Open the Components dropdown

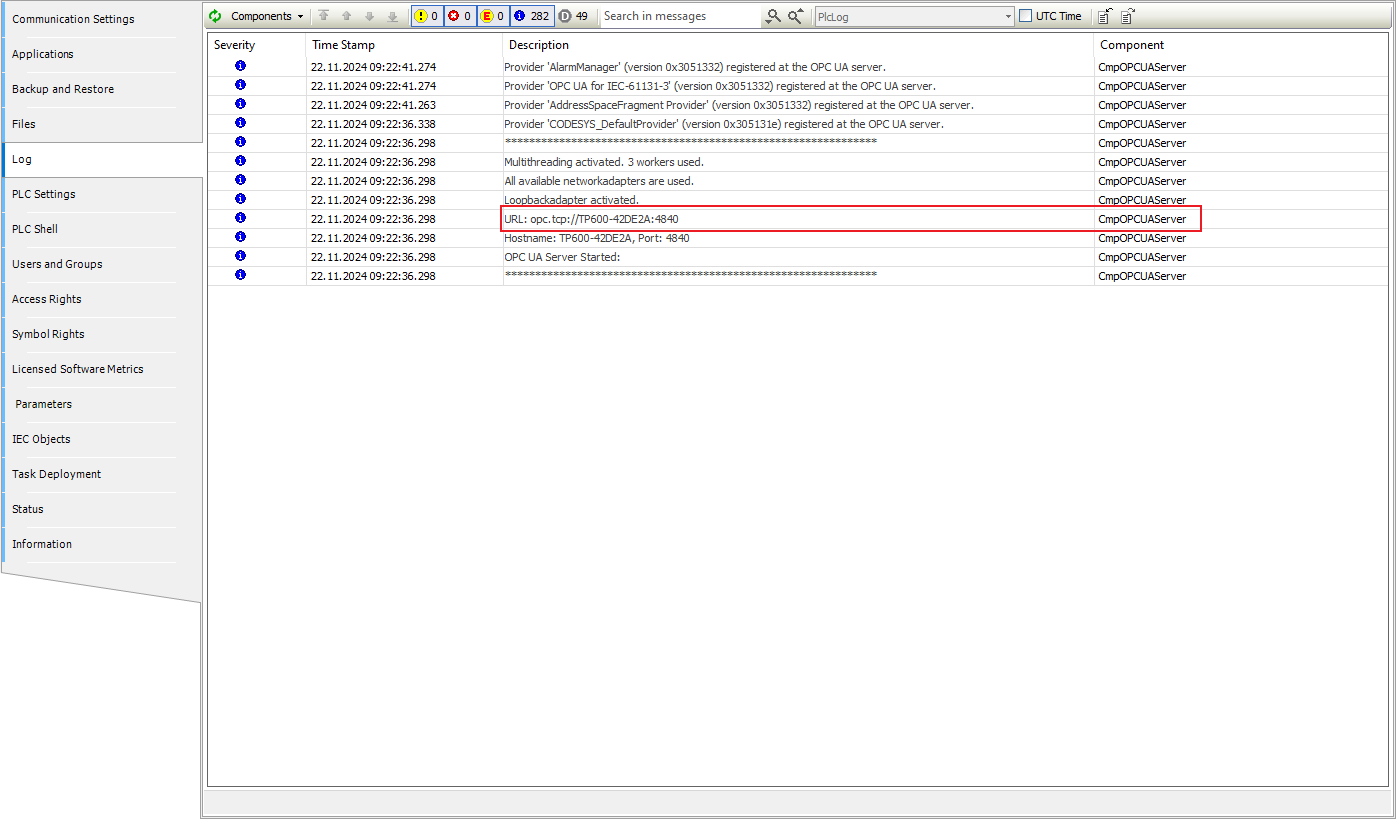(x=267, y=16)
